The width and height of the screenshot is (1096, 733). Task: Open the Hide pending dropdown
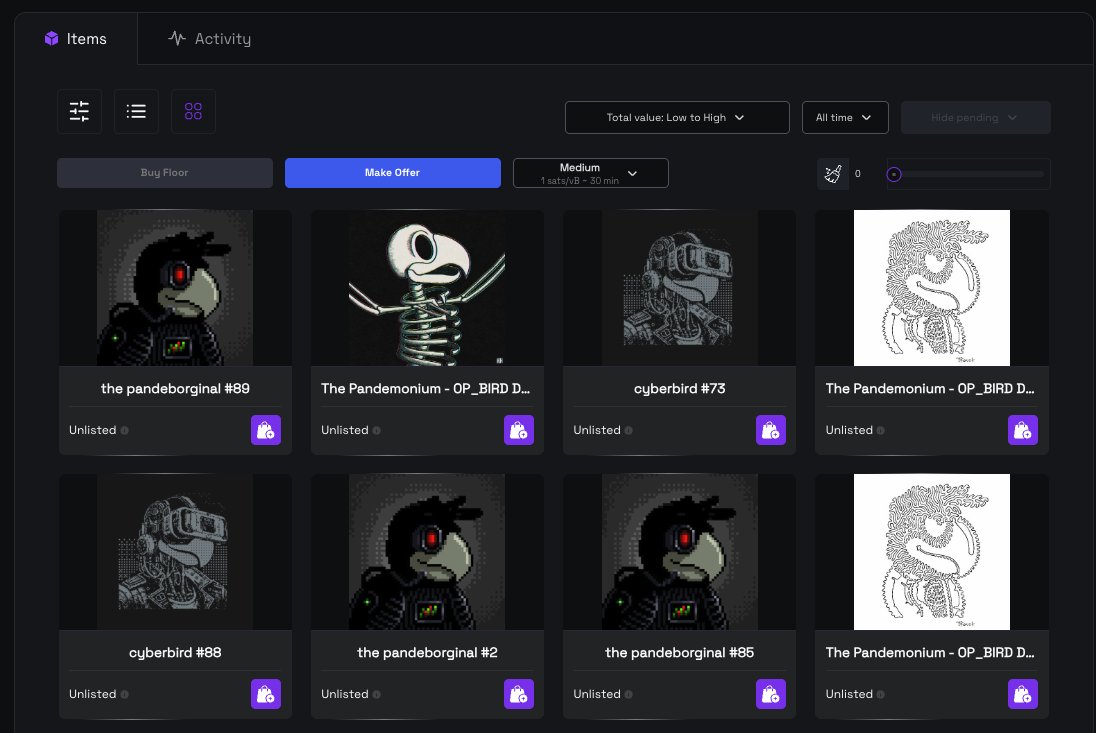pos(976,117)
